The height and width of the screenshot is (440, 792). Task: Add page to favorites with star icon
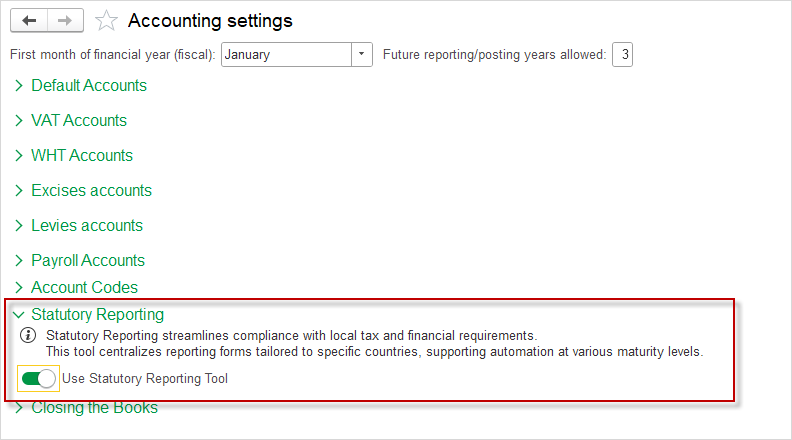point(106,21)
